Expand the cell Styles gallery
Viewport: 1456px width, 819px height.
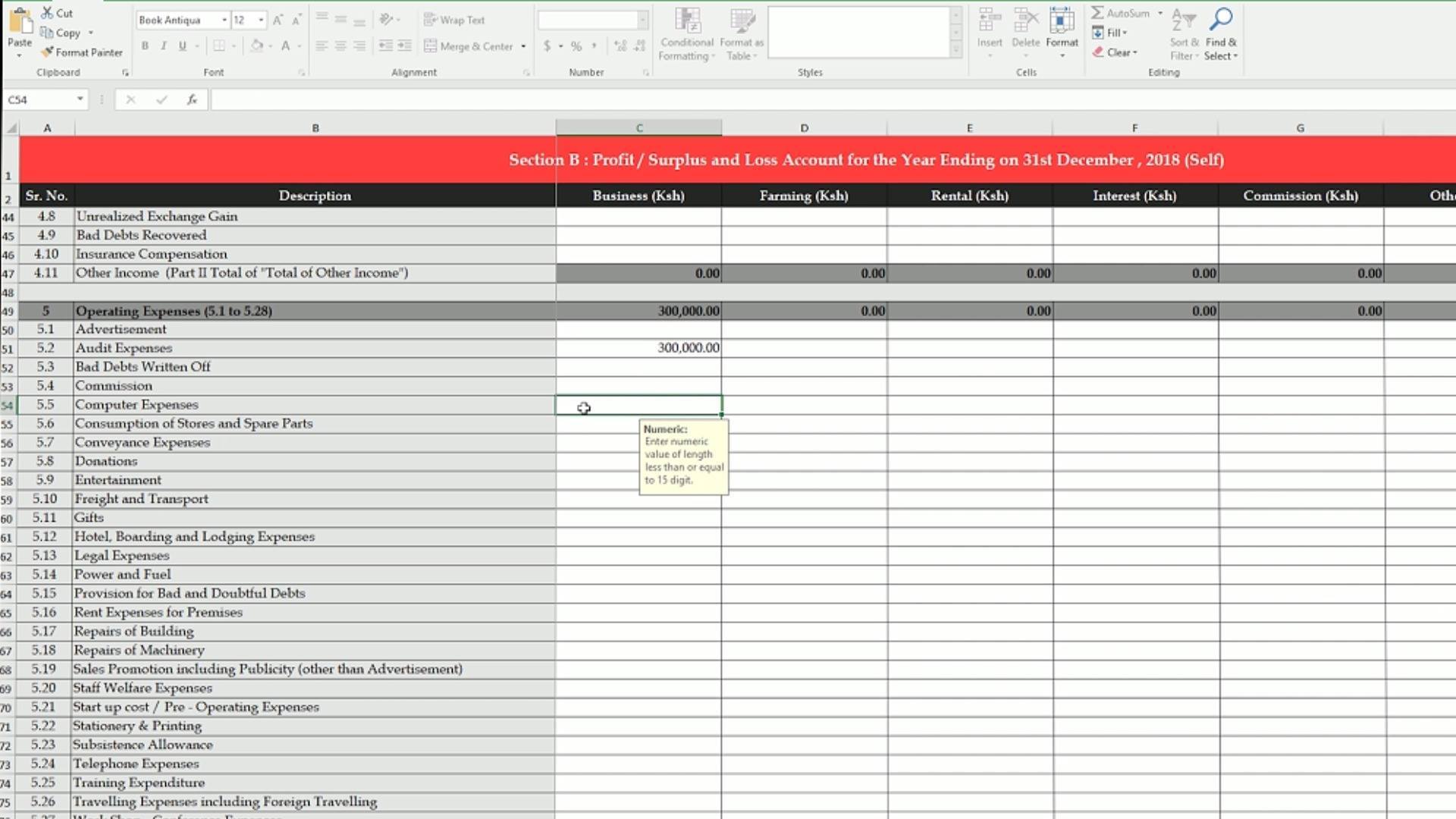click(955, 50)
